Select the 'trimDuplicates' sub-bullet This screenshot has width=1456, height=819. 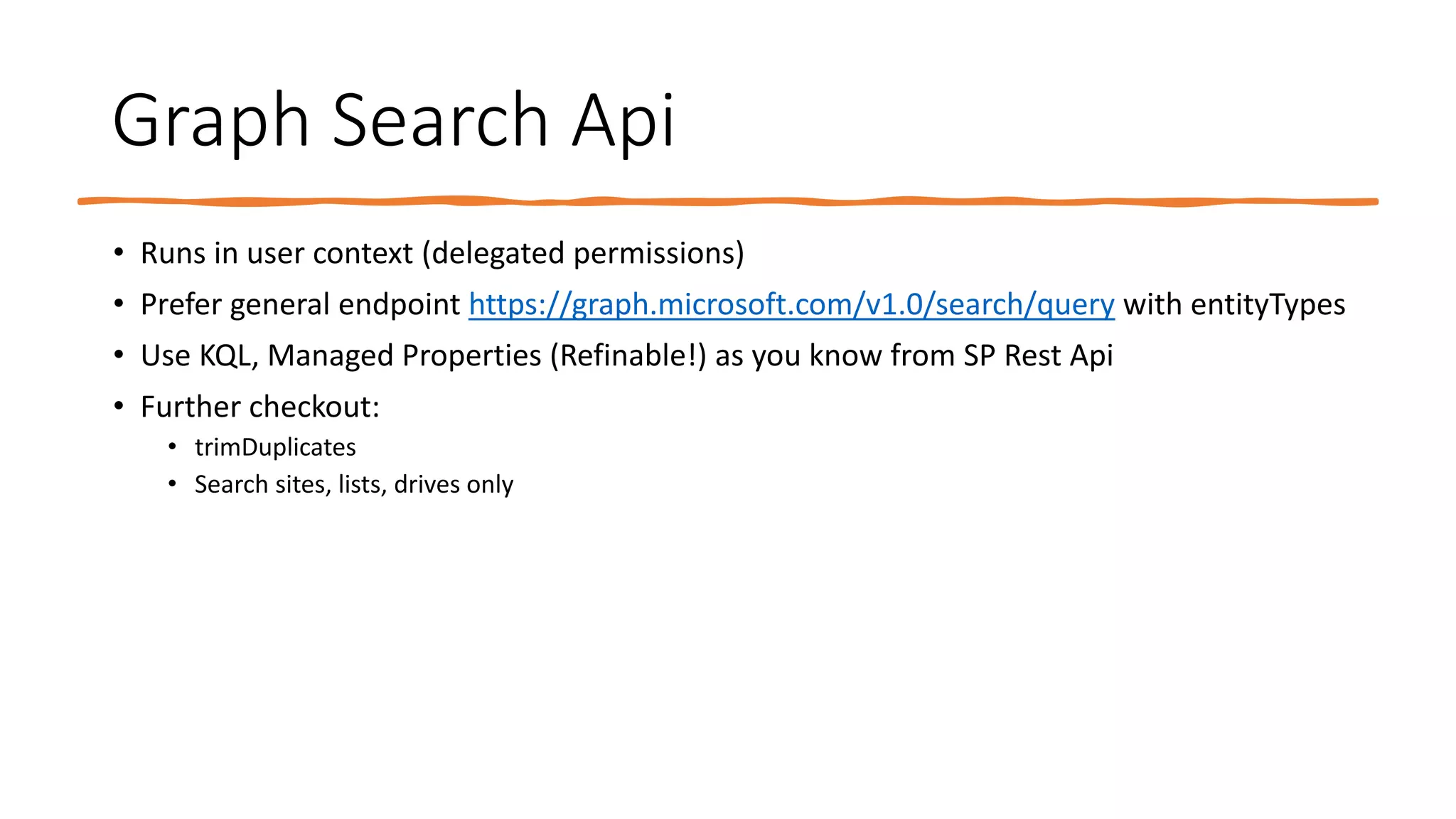[275, 447]
